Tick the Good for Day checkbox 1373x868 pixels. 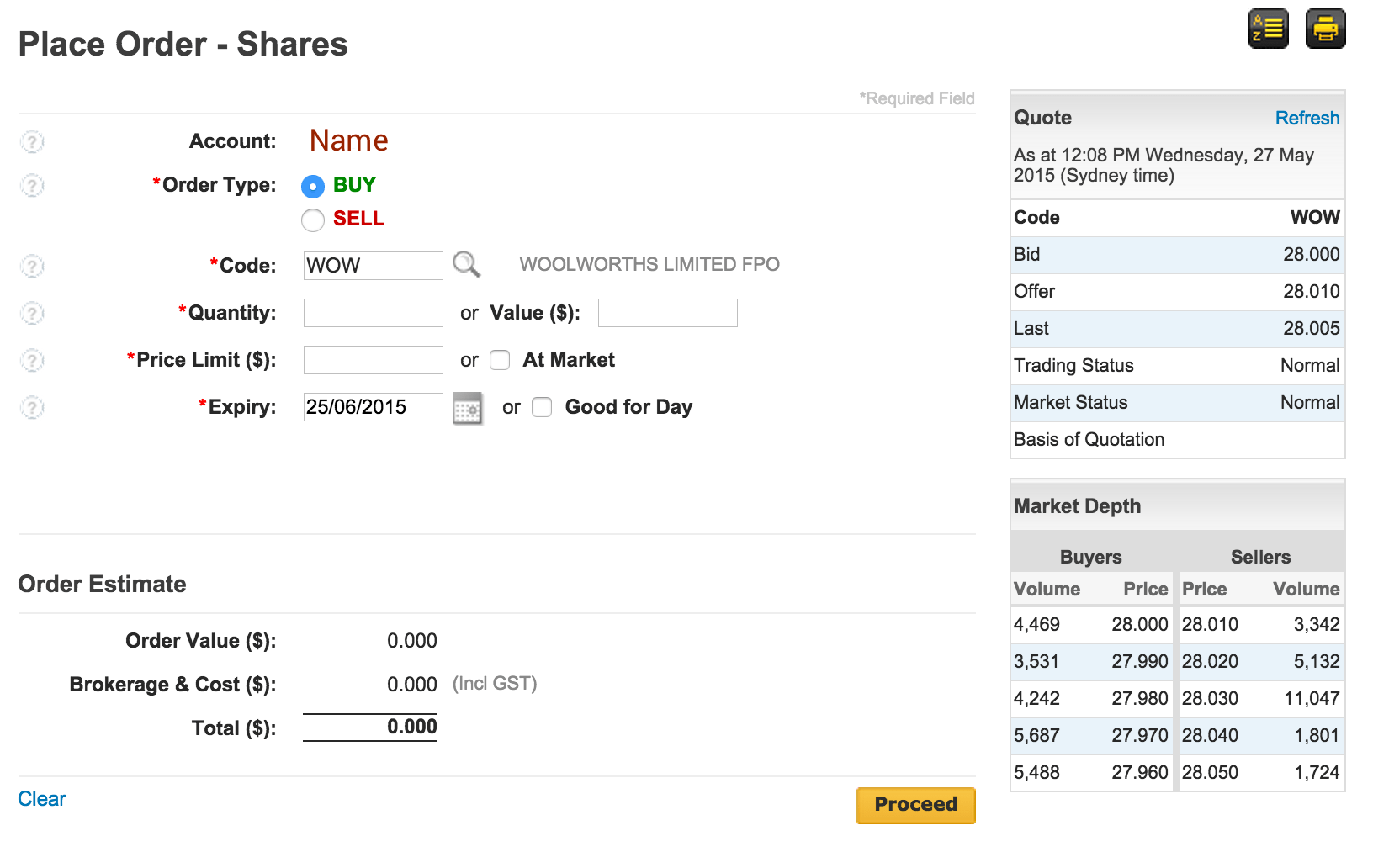click(542, 407)
